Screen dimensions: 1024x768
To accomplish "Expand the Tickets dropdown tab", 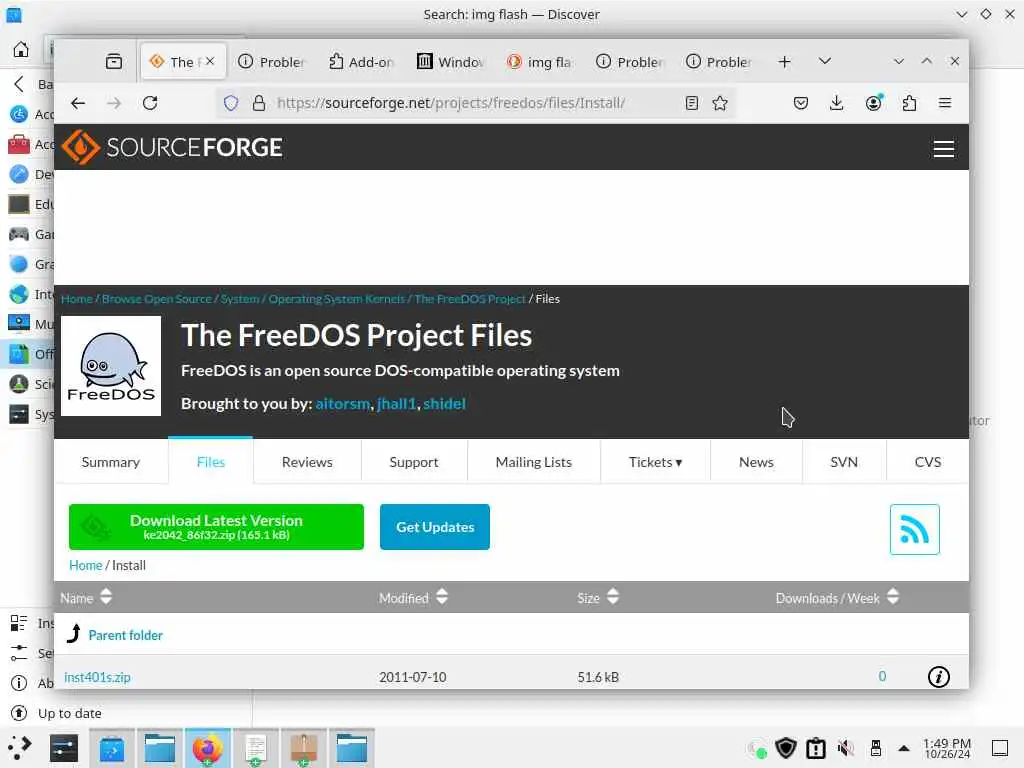I will (655, 462).
